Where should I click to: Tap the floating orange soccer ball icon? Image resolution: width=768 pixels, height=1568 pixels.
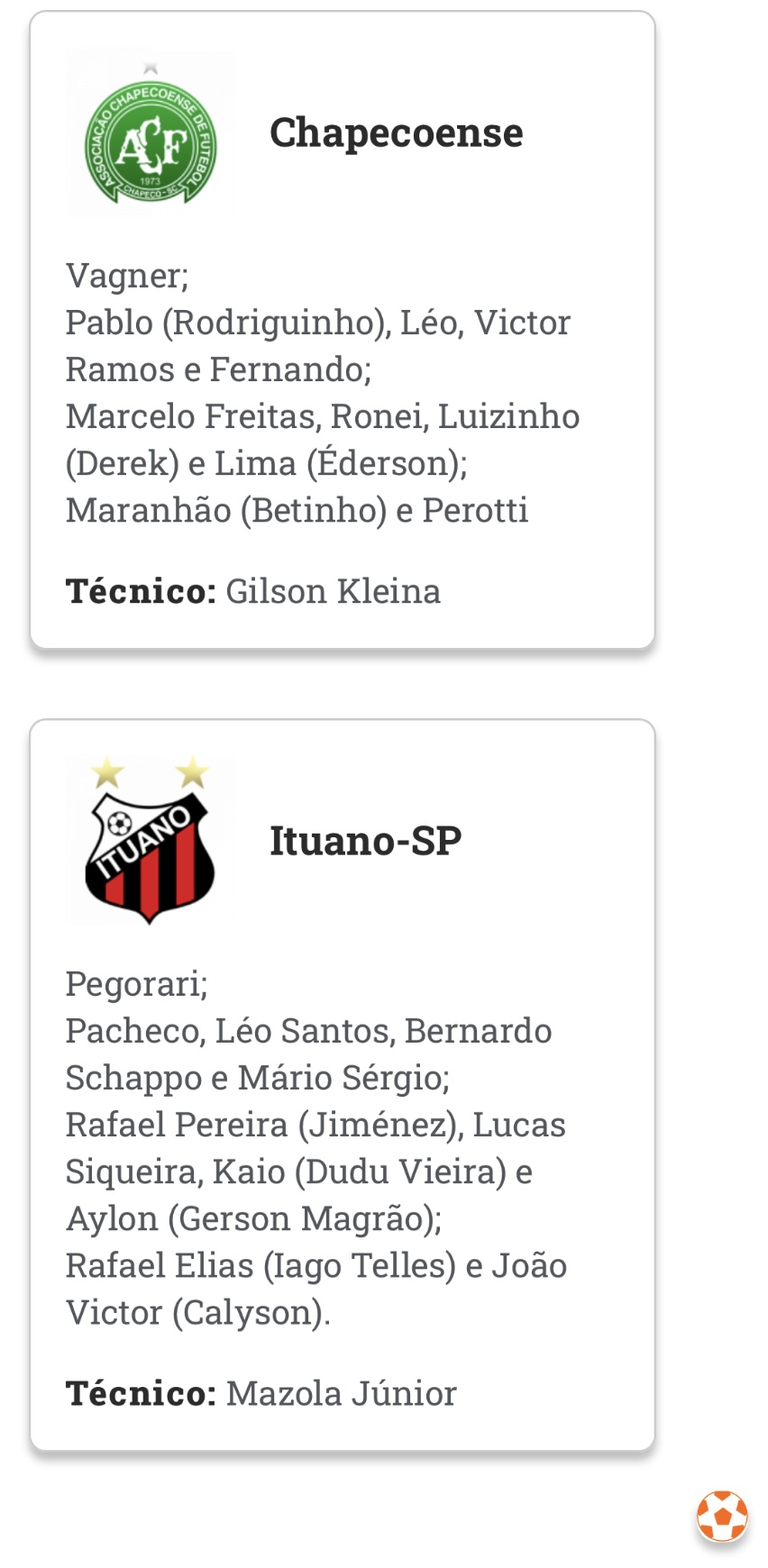coord(722,1516)
